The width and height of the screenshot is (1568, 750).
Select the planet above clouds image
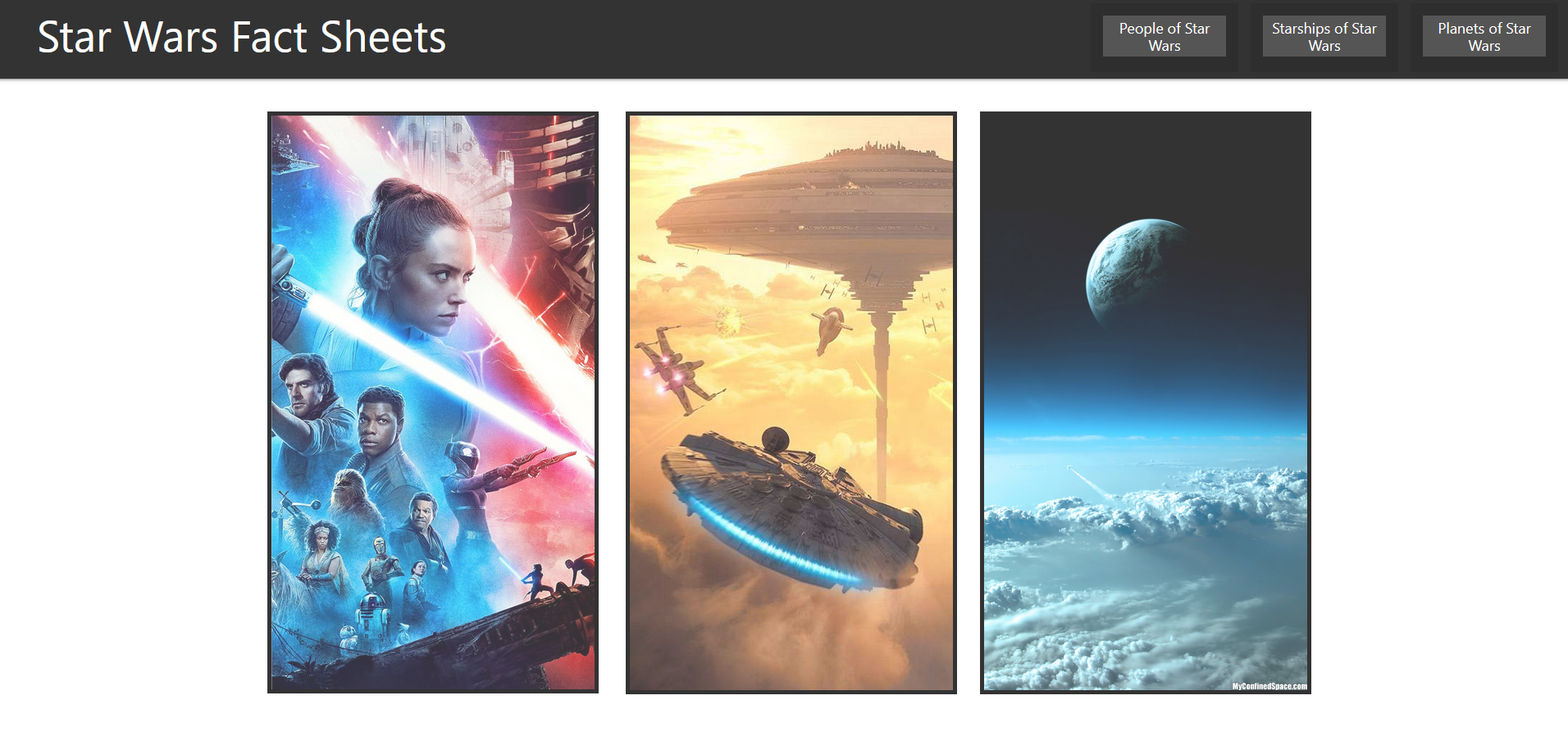tap(1146, 402)
